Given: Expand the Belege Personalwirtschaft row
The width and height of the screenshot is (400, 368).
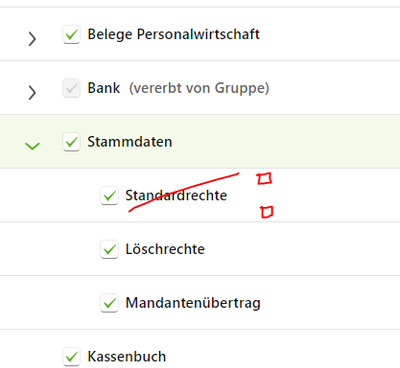Looking at the screenshot, I should point(32,39).
